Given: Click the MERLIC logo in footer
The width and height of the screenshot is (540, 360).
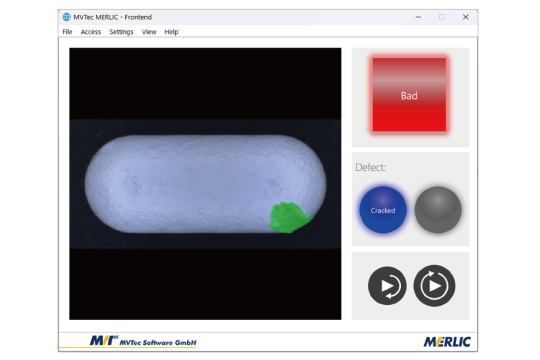Looking at the screenshot, I should [x=447, y=342].
